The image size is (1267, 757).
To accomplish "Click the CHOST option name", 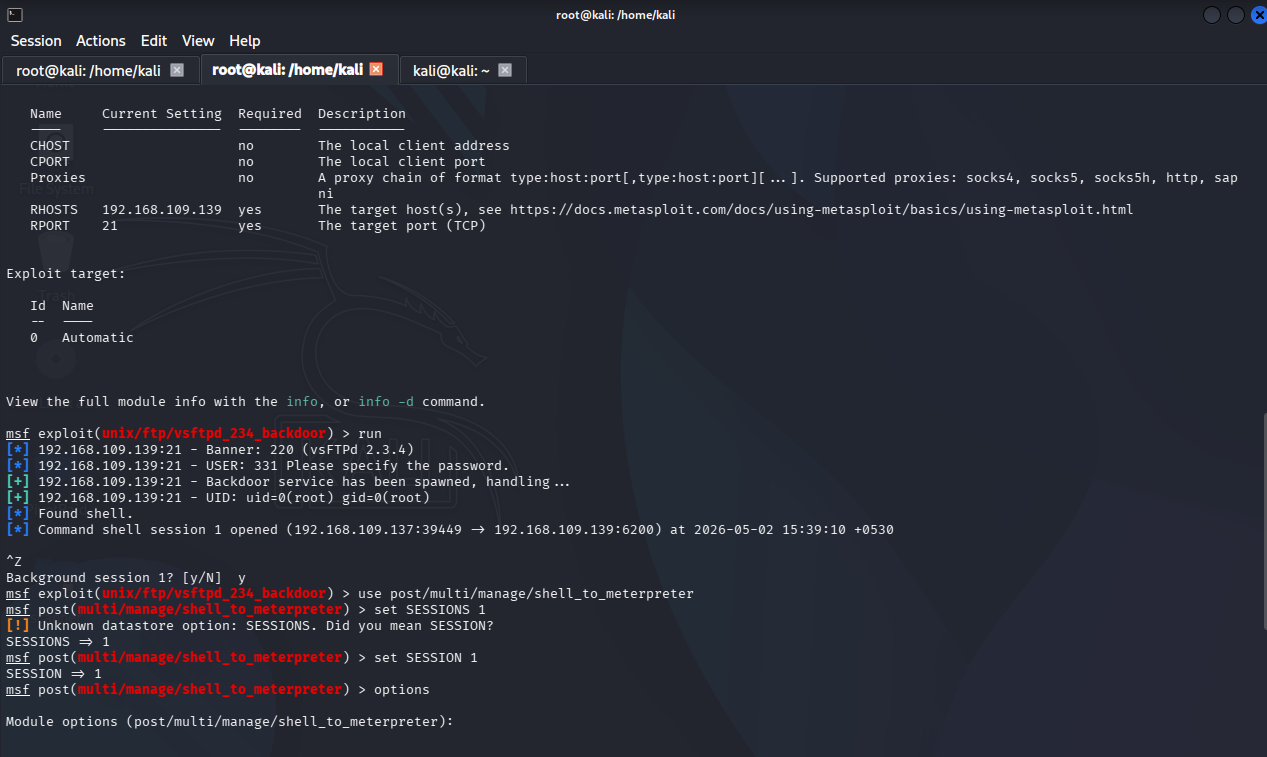I will click(x=50, y=146).
